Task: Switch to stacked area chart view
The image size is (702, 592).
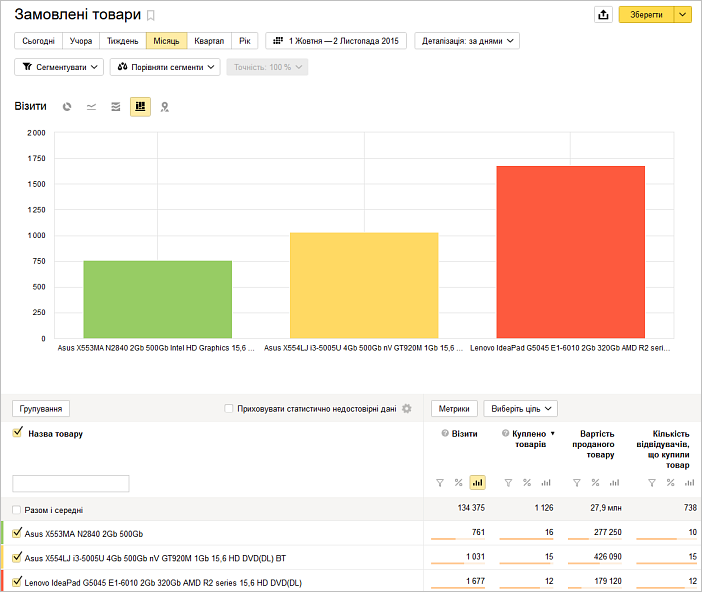Action: click(116, 107)
